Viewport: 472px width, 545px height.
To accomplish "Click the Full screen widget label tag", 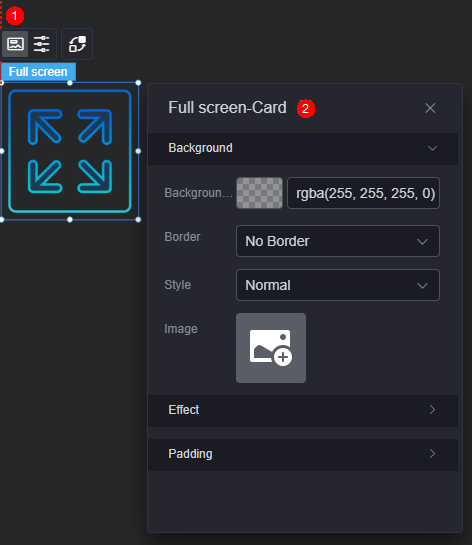I will (x=38, y=72).
